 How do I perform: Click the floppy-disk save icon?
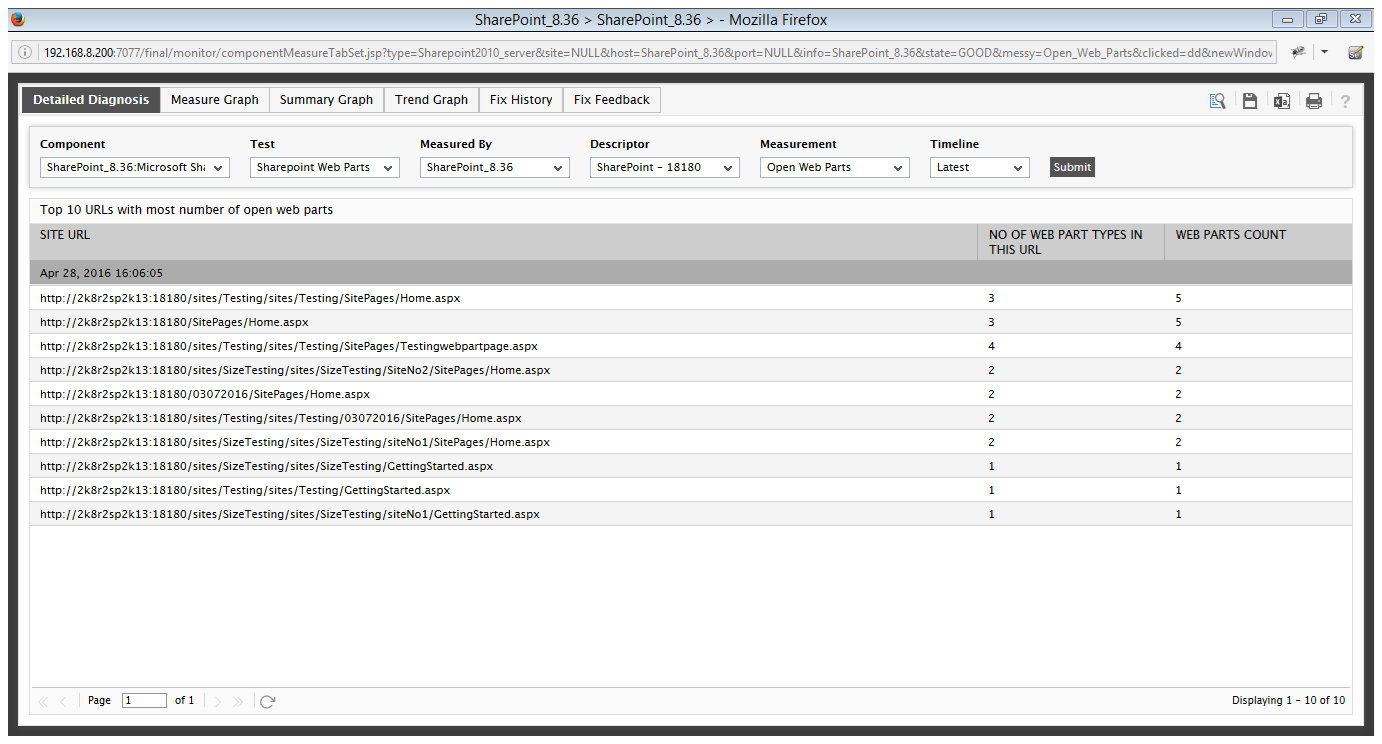pos(1250,101)
